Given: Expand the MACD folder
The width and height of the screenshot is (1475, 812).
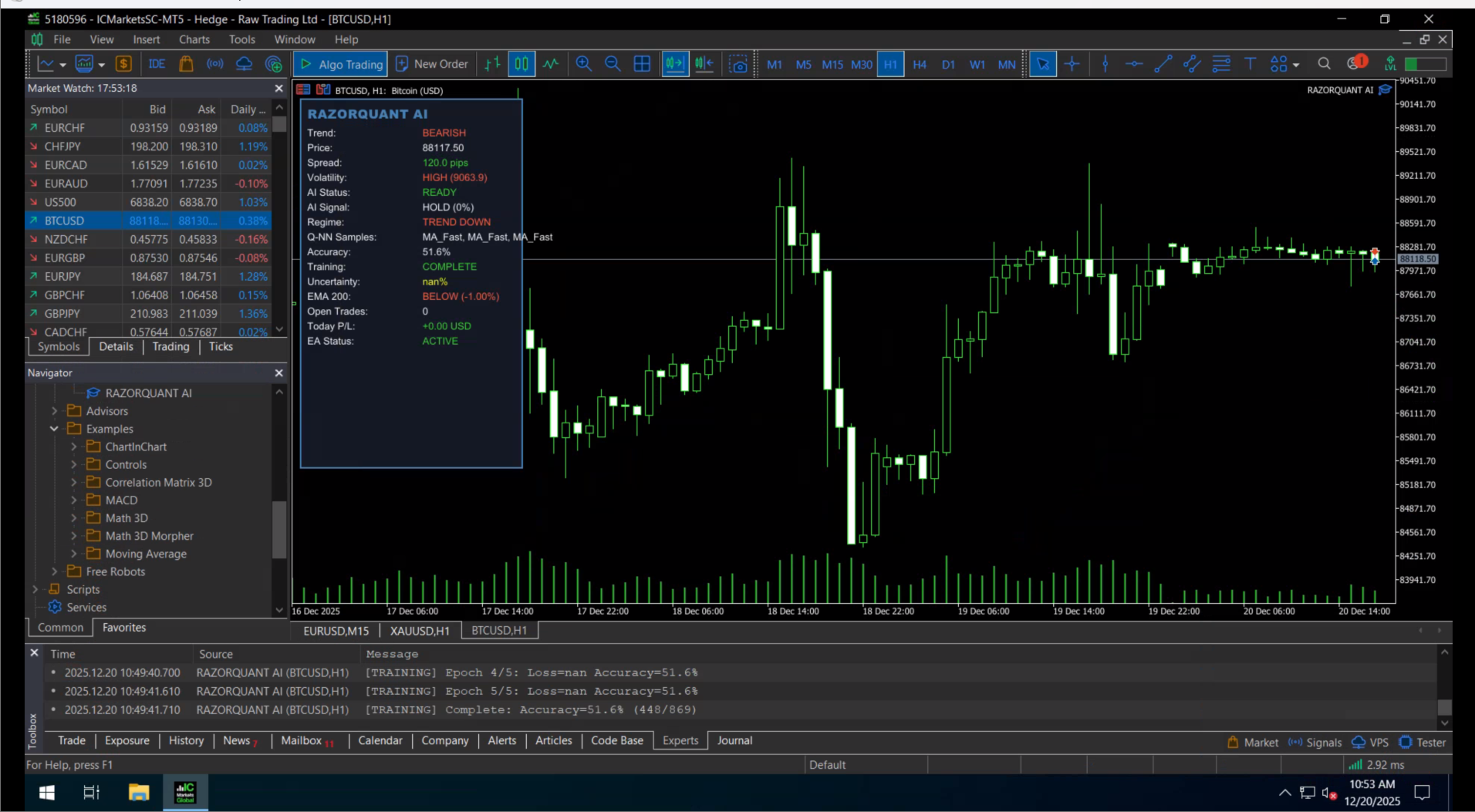Looking at the screenshot, I should [x=74, y=500].
